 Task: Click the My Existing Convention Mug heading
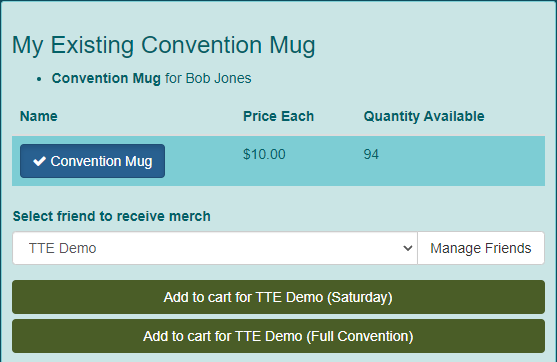164,45
